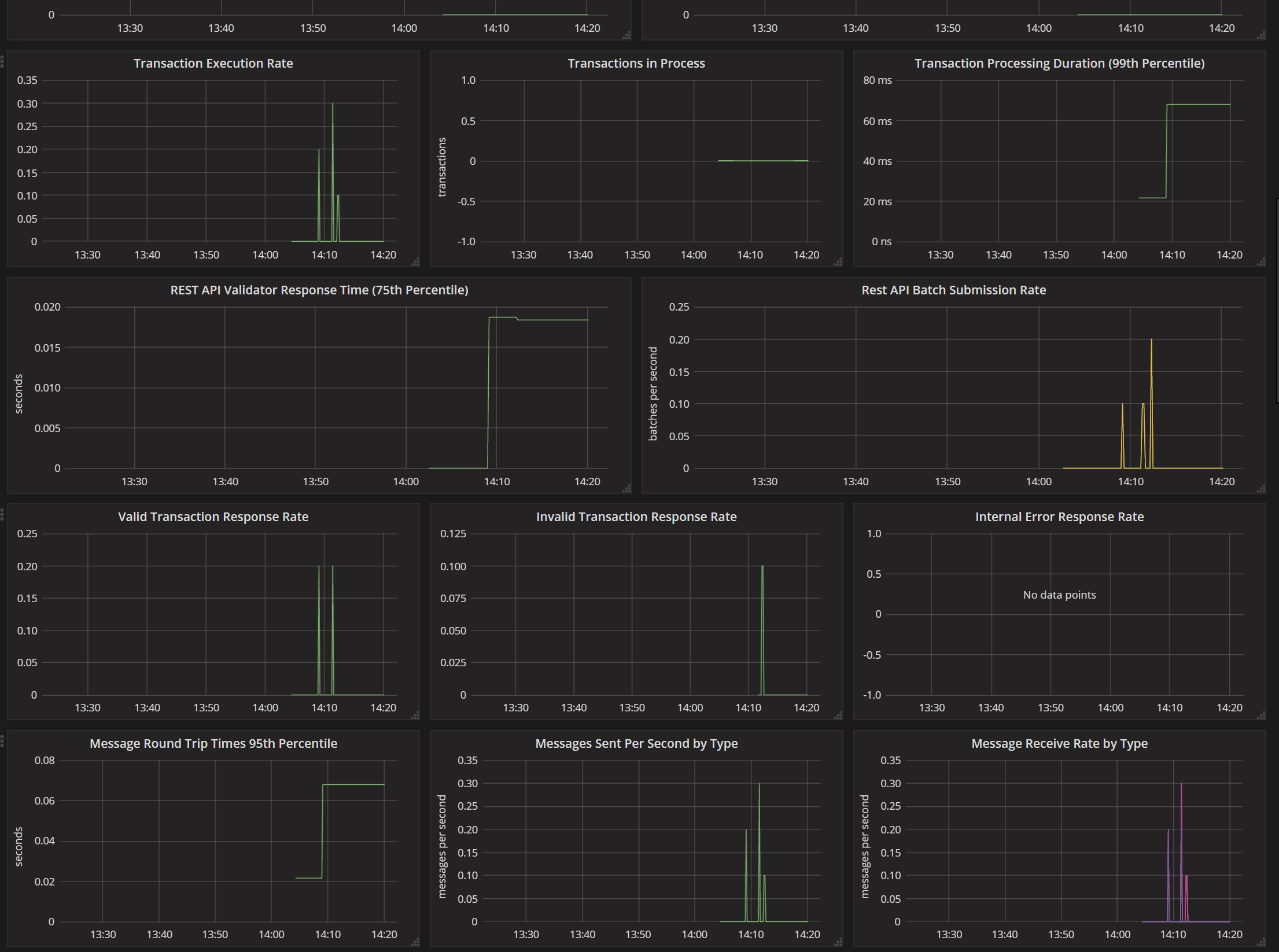Open Transaction Execution Rate panel title menu
1279x952 pixels.
(213, 63)
